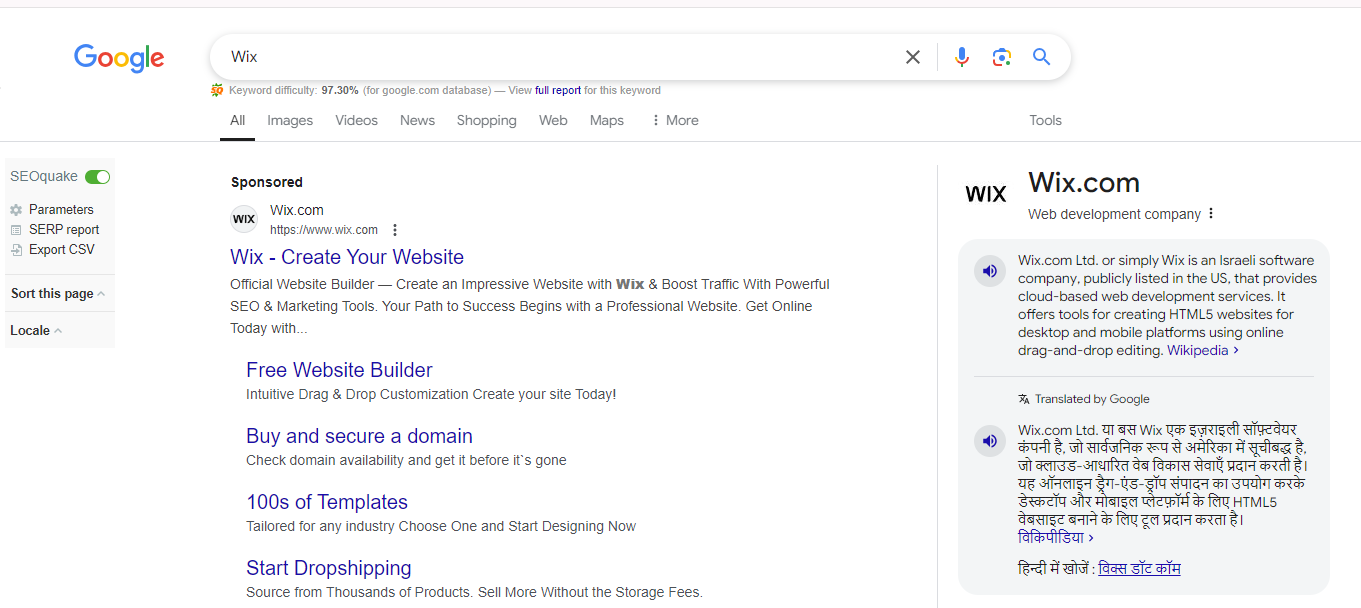Expand the Locale section
The width and height of the screenshot is (1361, 608).
[x=36, y=331]
